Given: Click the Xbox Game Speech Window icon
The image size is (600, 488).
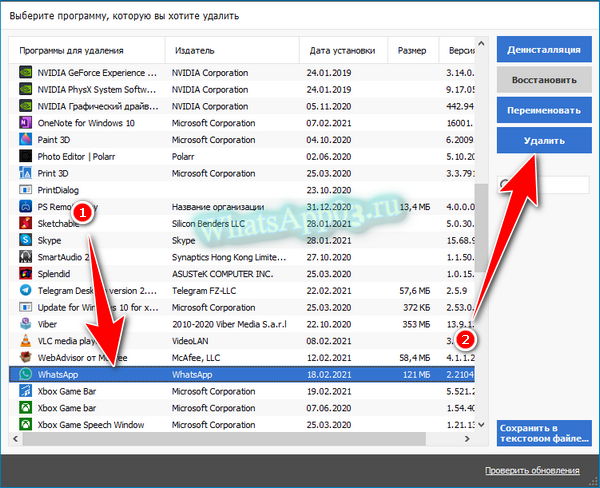Looking at the screenshot, I should click(26, 424).
